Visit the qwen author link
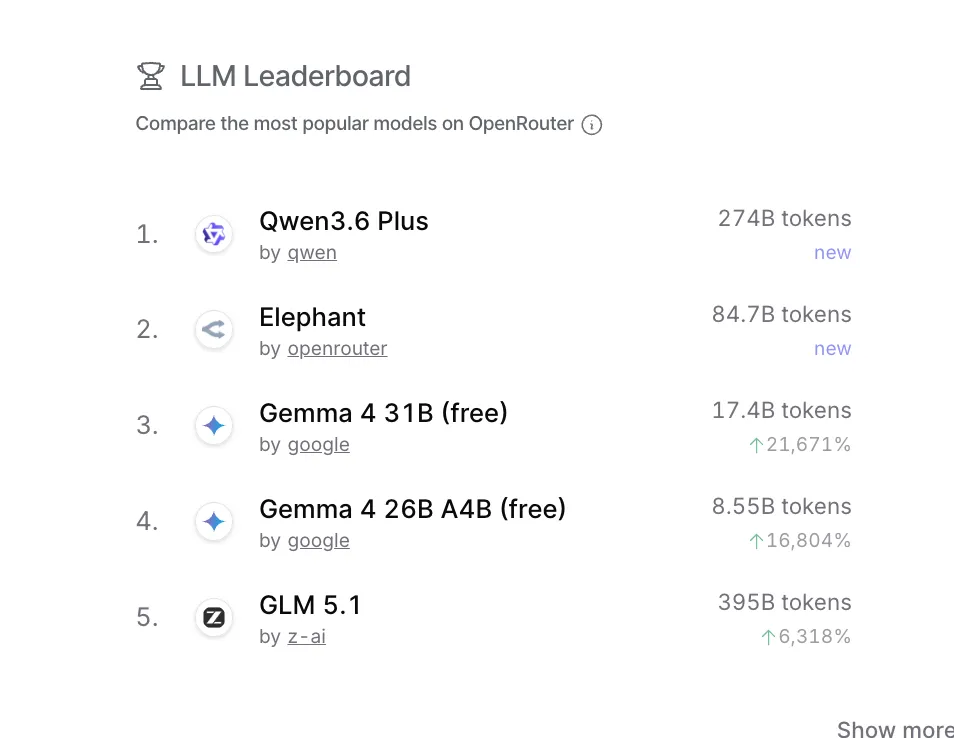The image size is (954, 738). point(312,253)
